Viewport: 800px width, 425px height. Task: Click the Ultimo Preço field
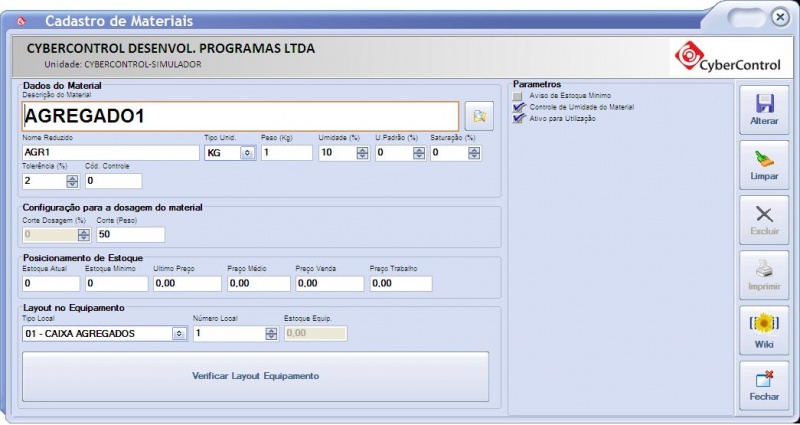tap(187, 284)
